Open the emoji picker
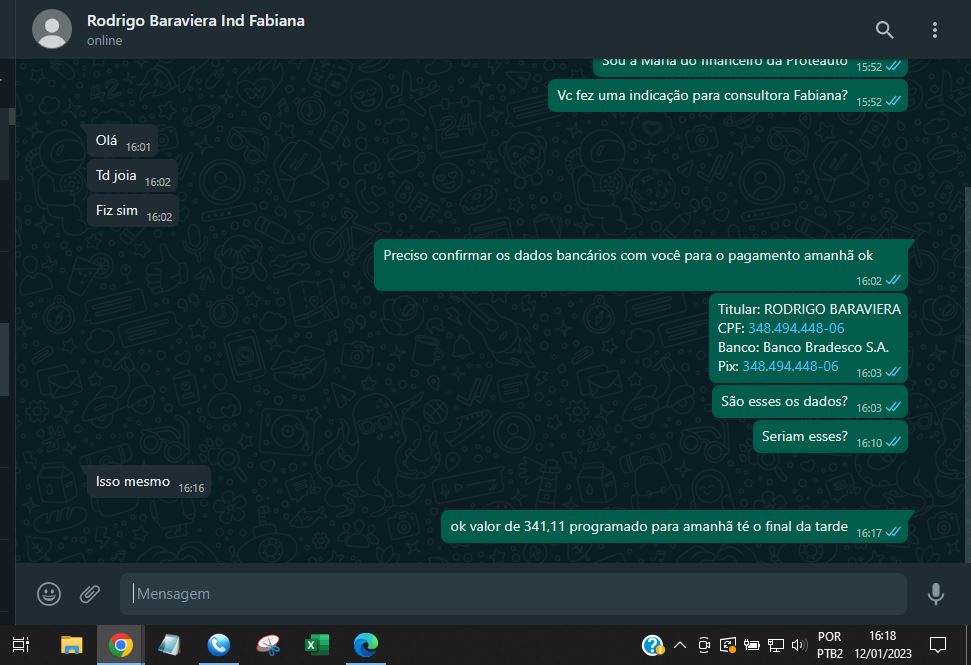 click(49, 594)
